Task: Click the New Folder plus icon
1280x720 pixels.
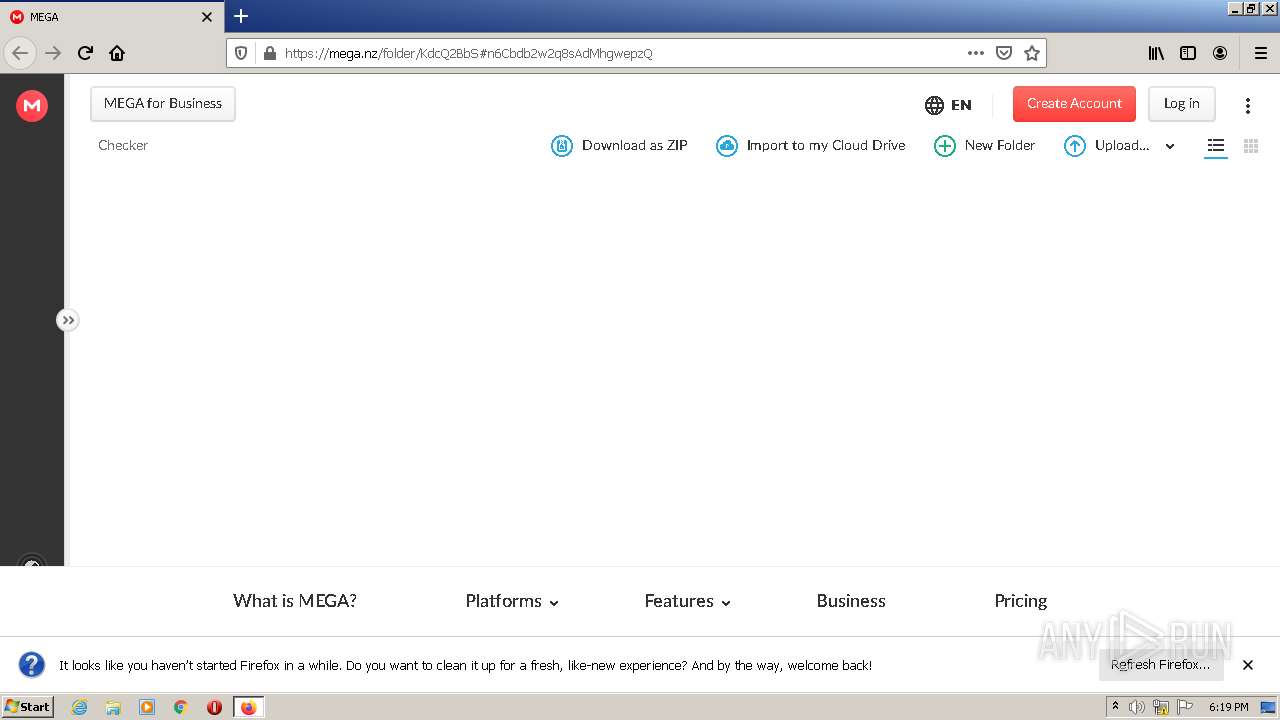Action: pyautogui.click(x=945, y=146)
